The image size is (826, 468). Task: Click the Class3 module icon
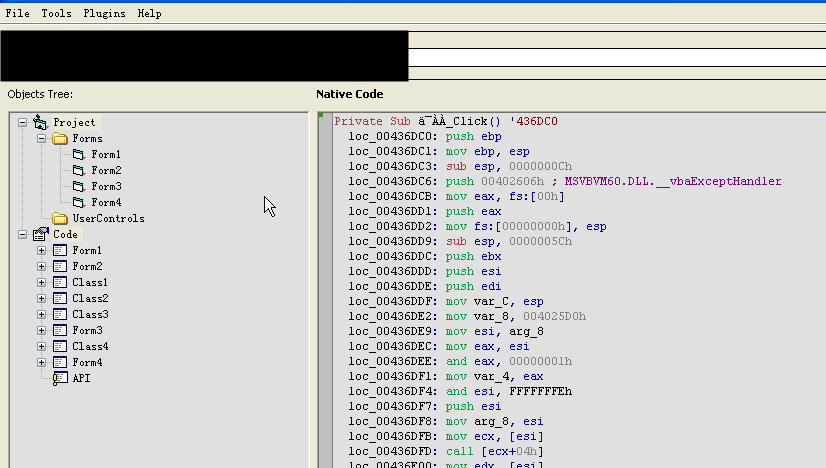click(60, 314)
